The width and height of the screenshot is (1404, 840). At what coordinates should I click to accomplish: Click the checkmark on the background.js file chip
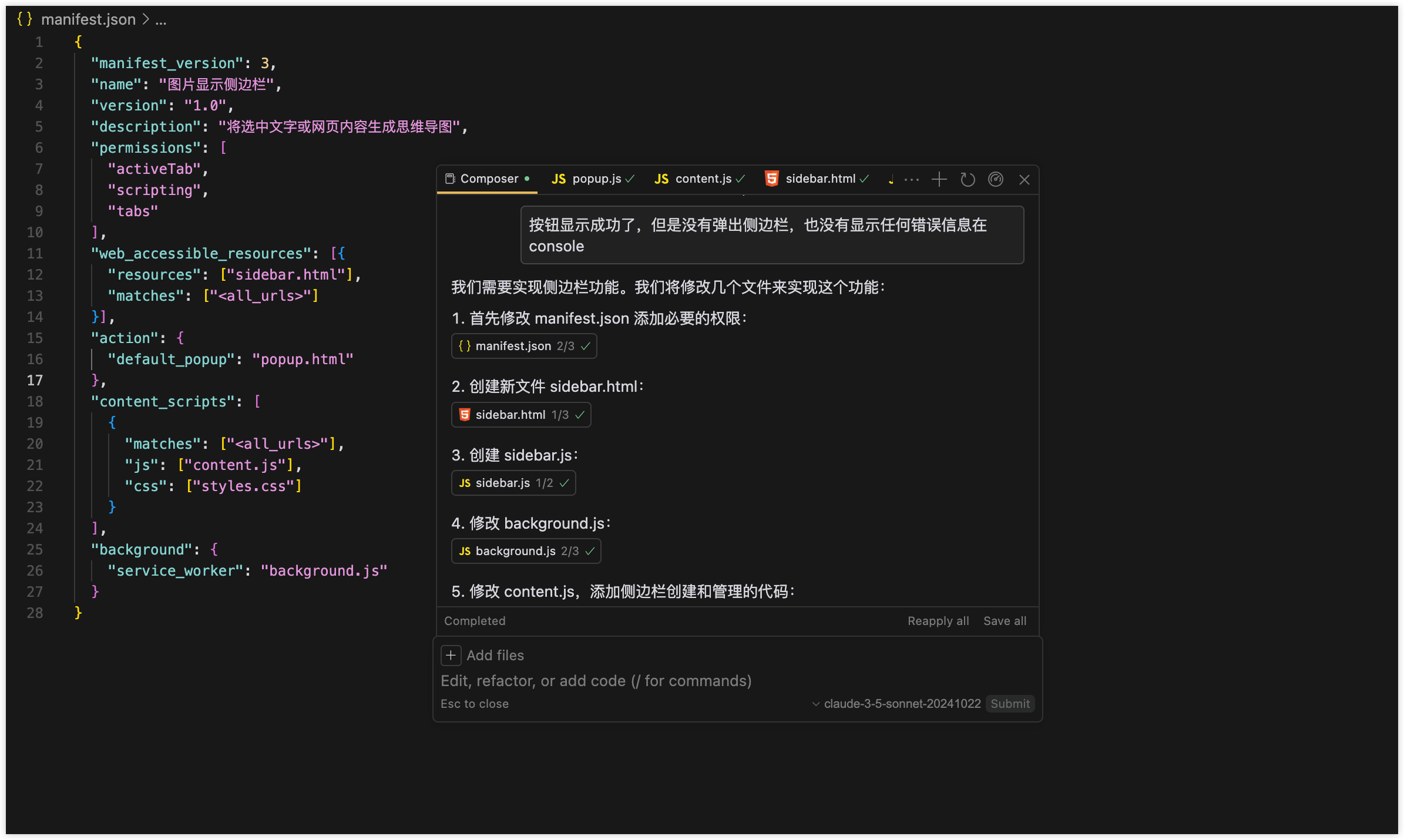tap(590, 551)
